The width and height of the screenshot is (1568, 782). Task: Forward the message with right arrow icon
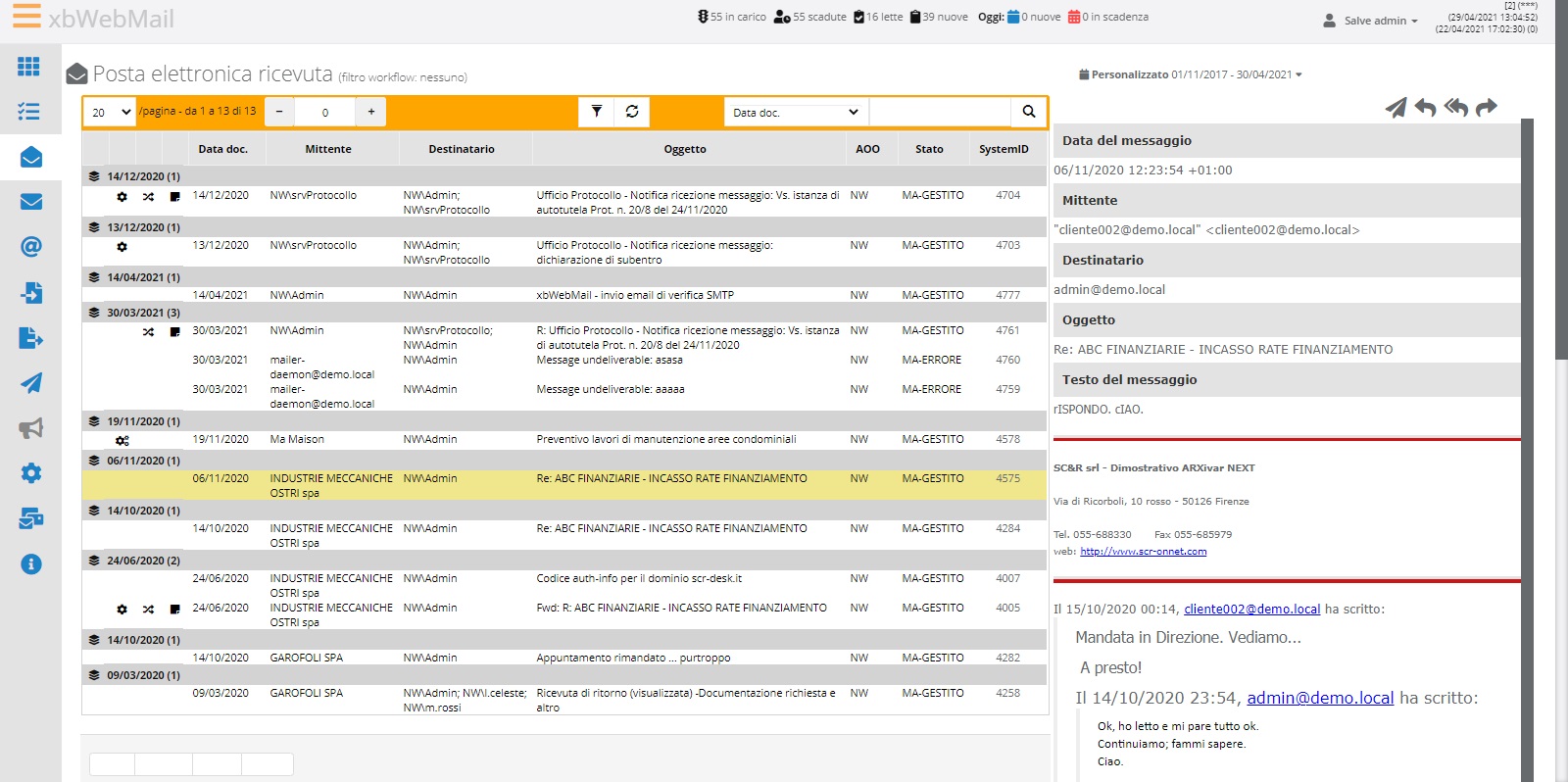point(1487,107)
